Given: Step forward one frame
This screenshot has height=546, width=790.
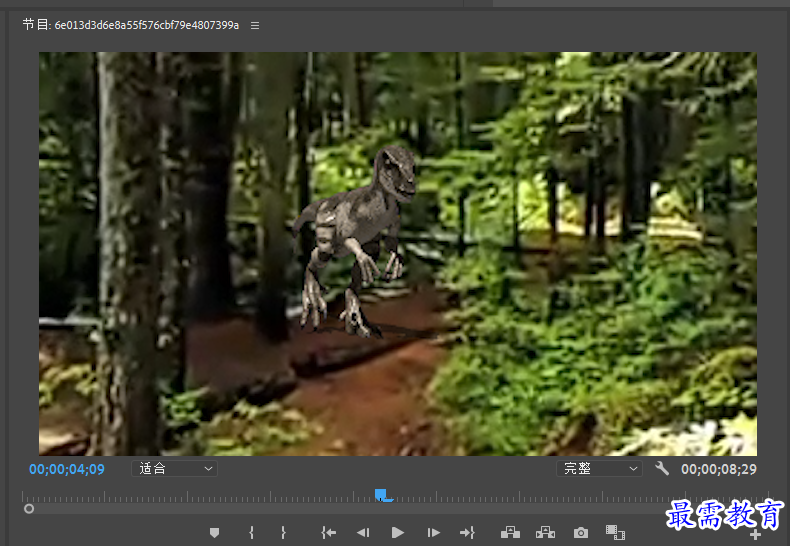Looking at the screenshot, I should click(433, 532).
